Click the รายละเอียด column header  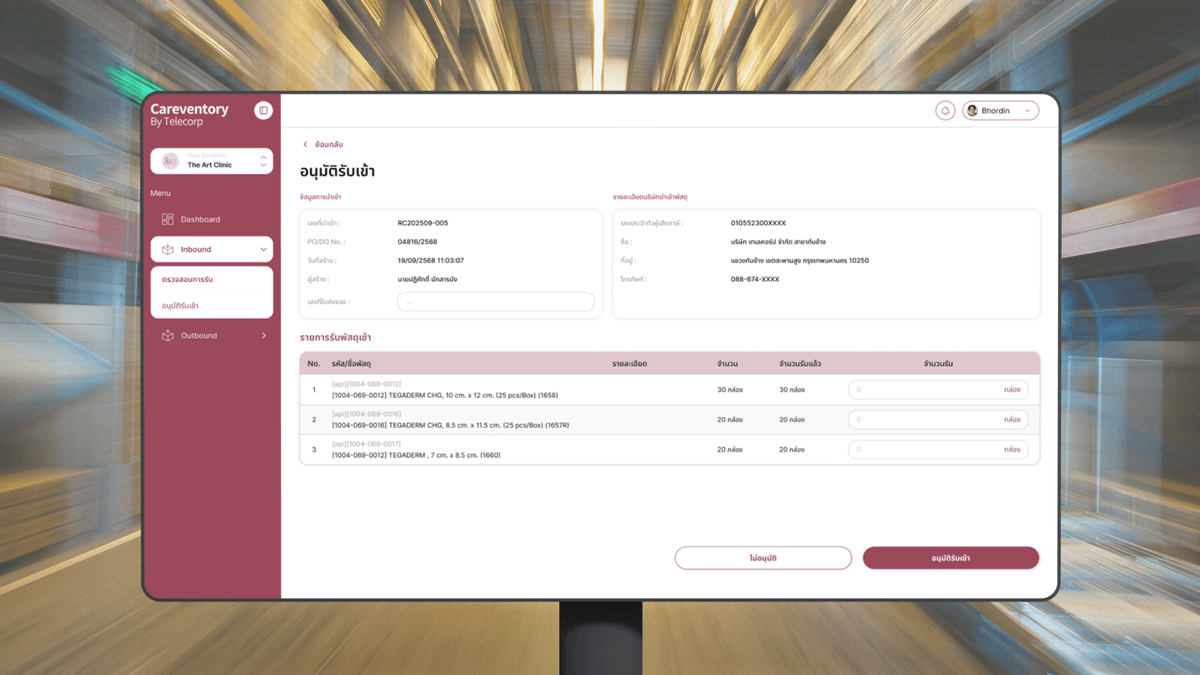point(629,363)
